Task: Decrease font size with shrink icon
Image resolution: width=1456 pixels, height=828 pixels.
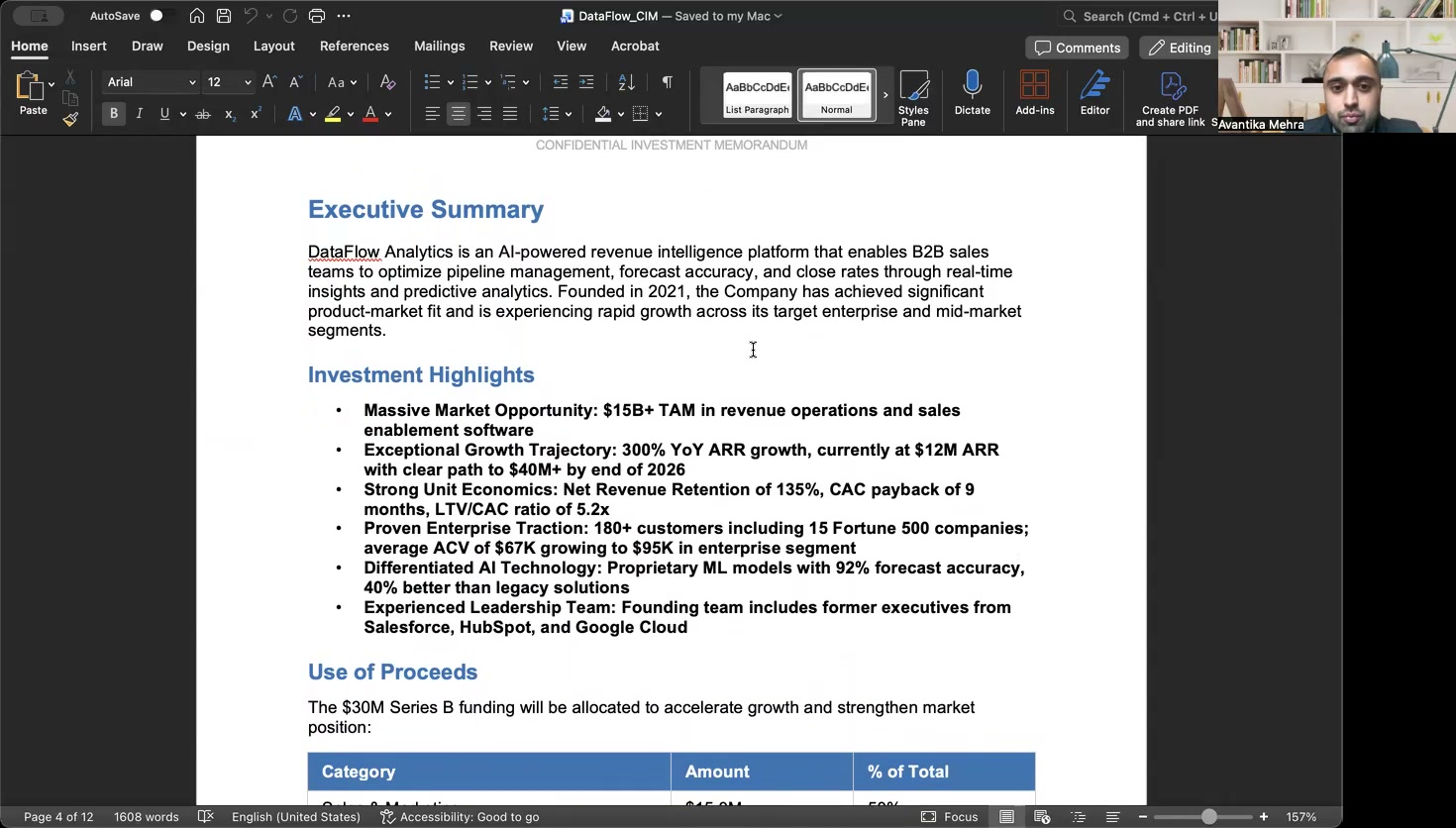Action: coord(295,82)
